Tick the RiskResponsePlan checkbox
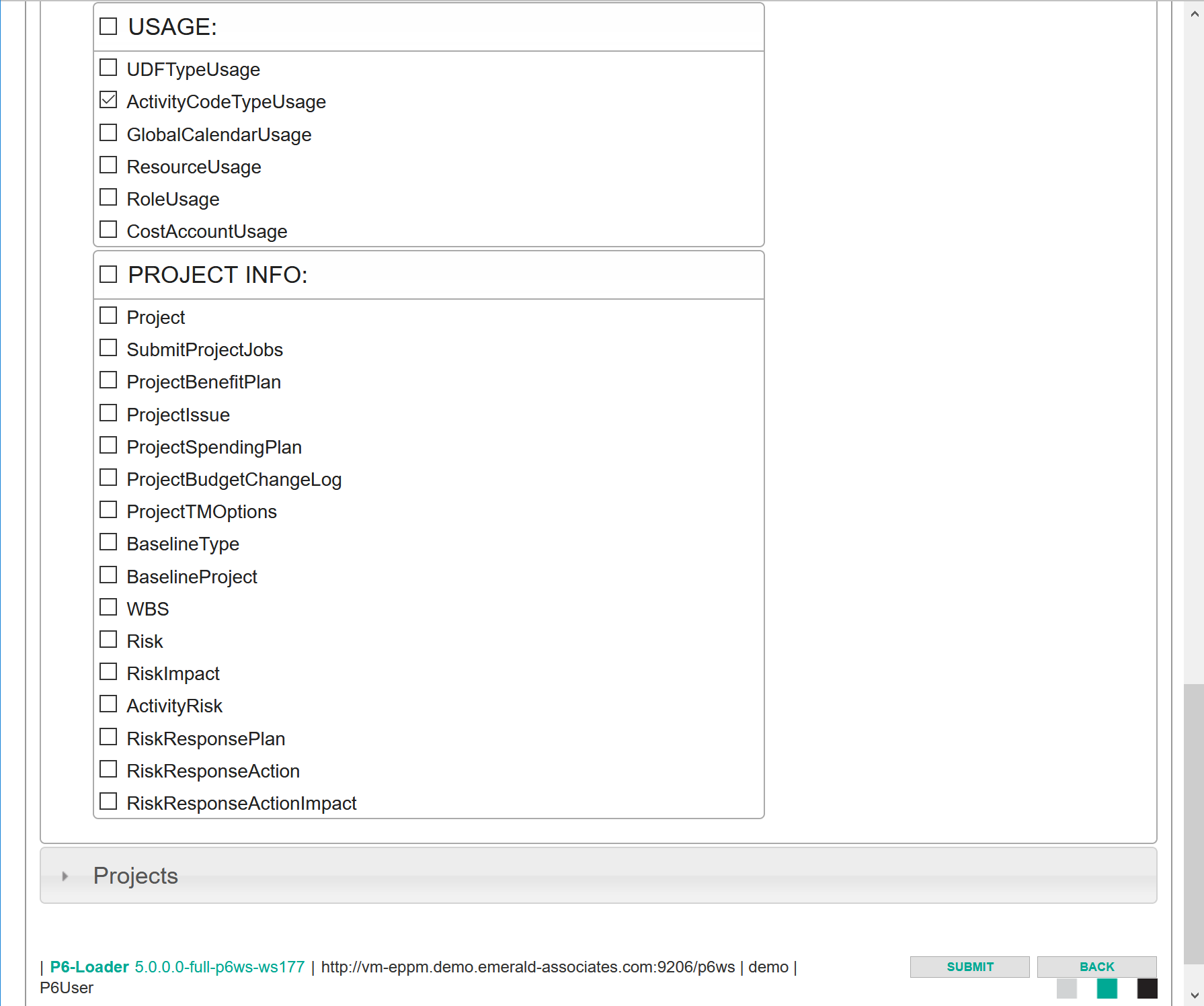 coord(108,738)
